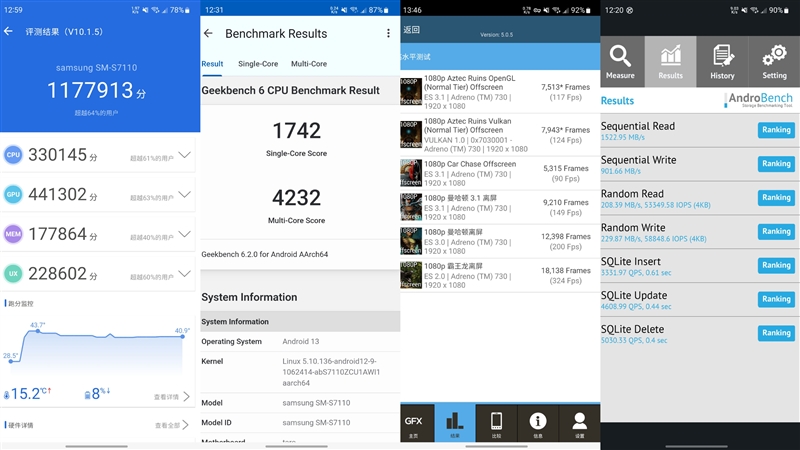This screenshot has height=450, width=800.
Task: Open the AndroBench History icon
Action: (x=722, y=60)
